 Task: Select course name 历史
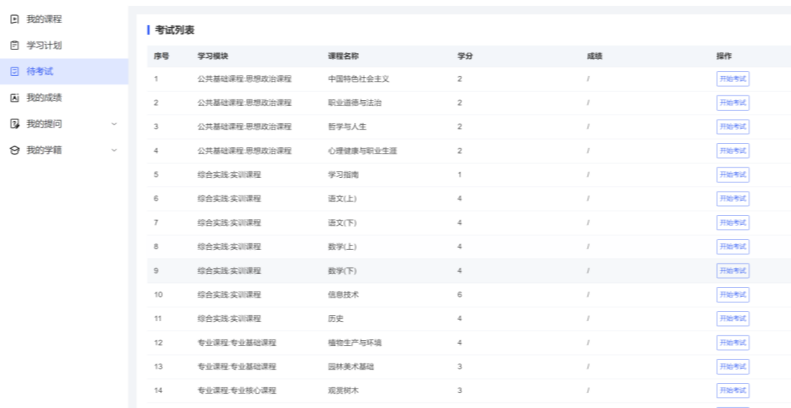pos(335,319)
